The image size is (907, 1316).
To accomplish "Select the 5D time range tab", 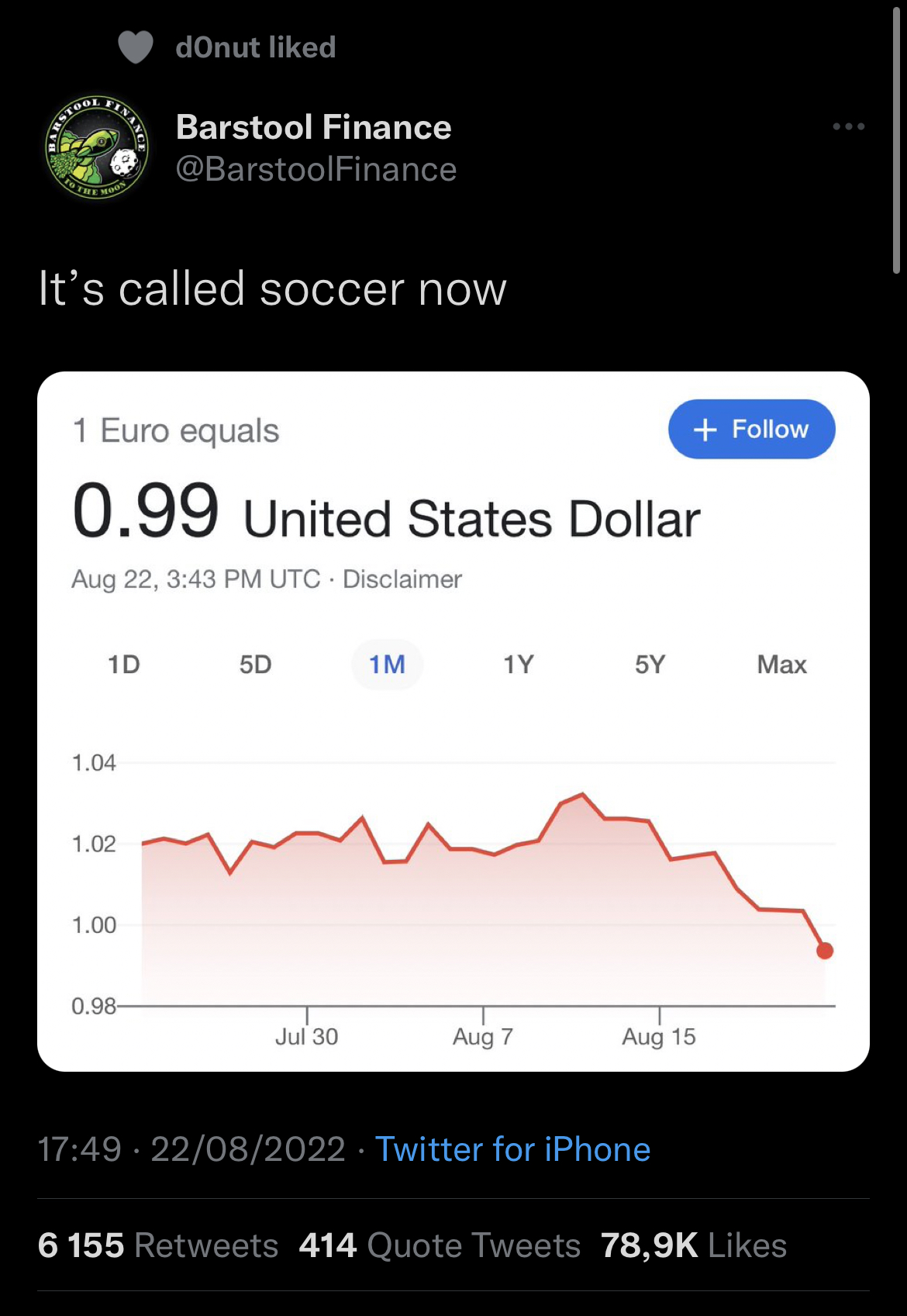I will click(x=255, y=665).
